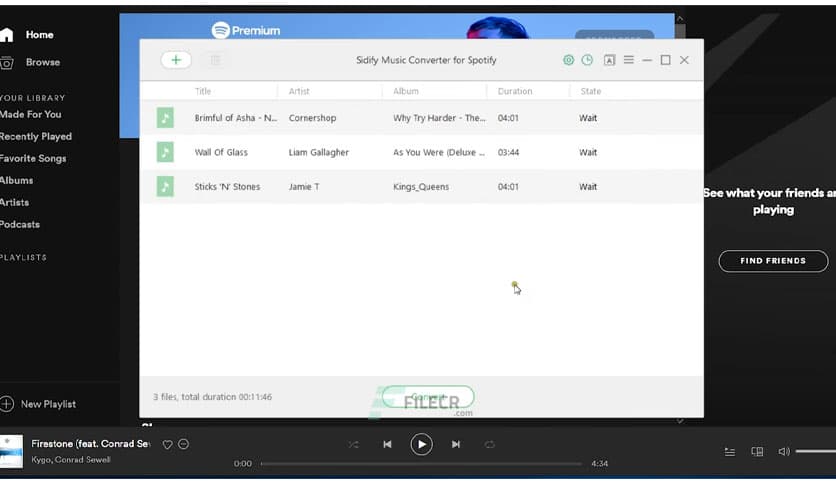
Task: Open the Spotify play queue icon
Action: pyautogui.click(x=730, y=452)
